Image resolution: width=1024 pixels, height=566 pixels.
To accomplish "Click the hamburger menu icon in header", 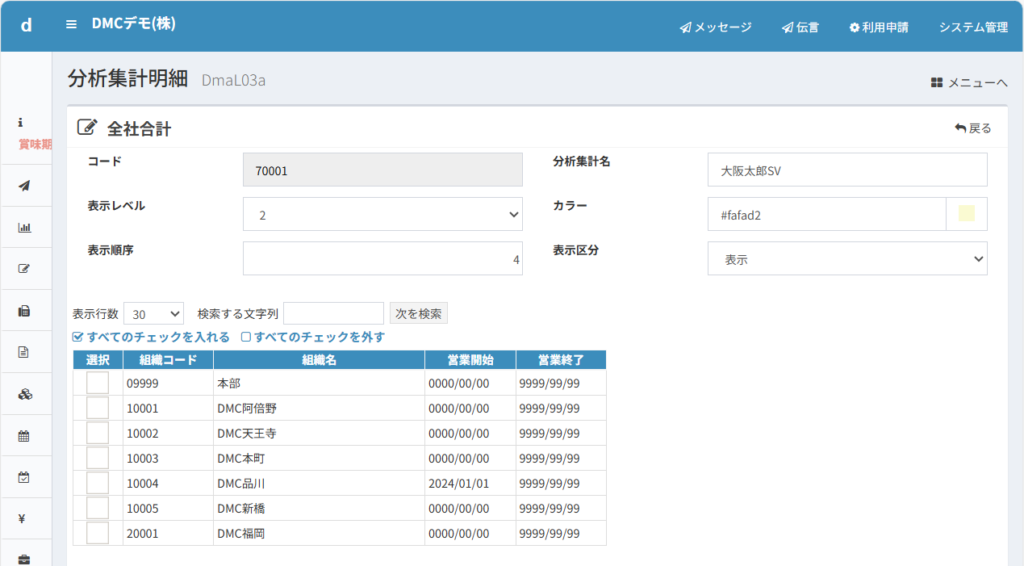I will click(71, 25).
